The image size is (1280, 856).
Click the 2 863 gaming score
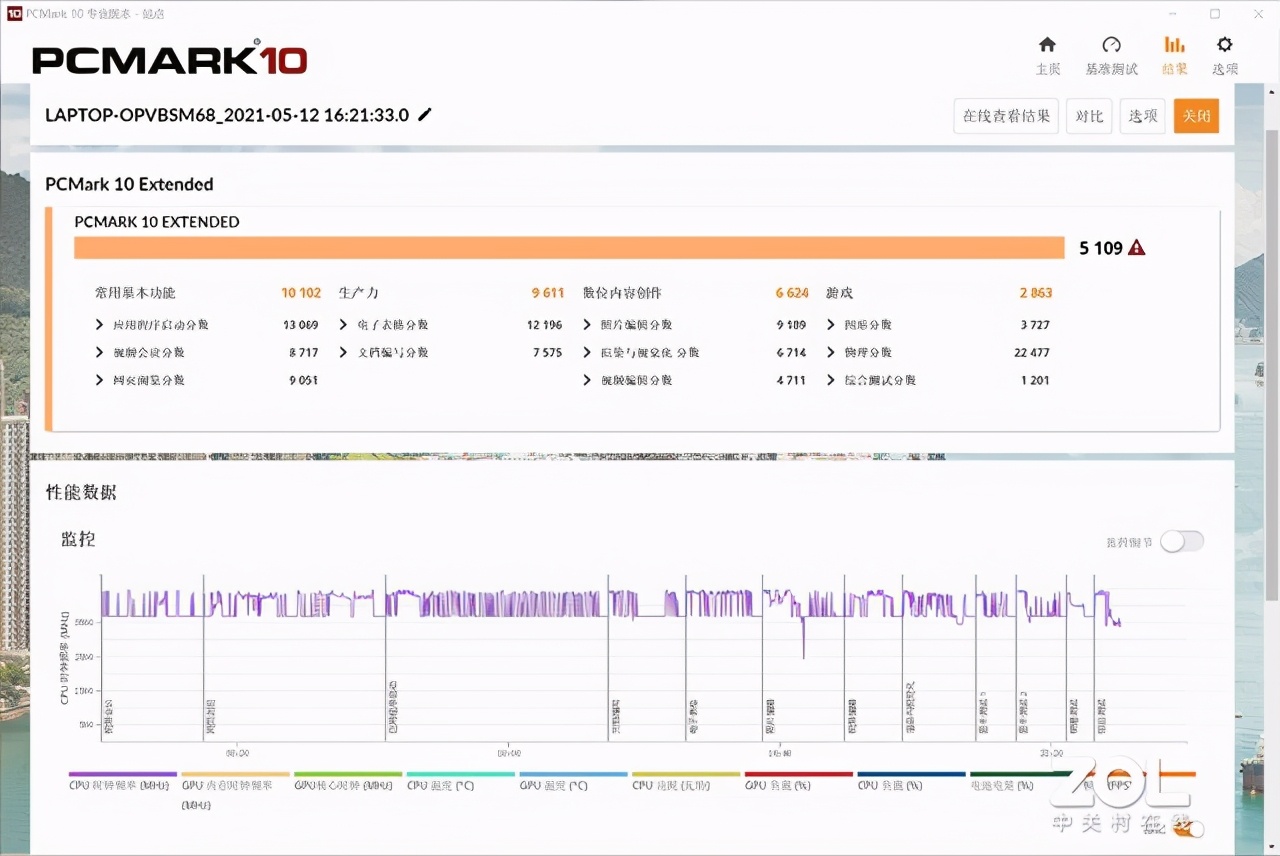(x=1036, y=293)
